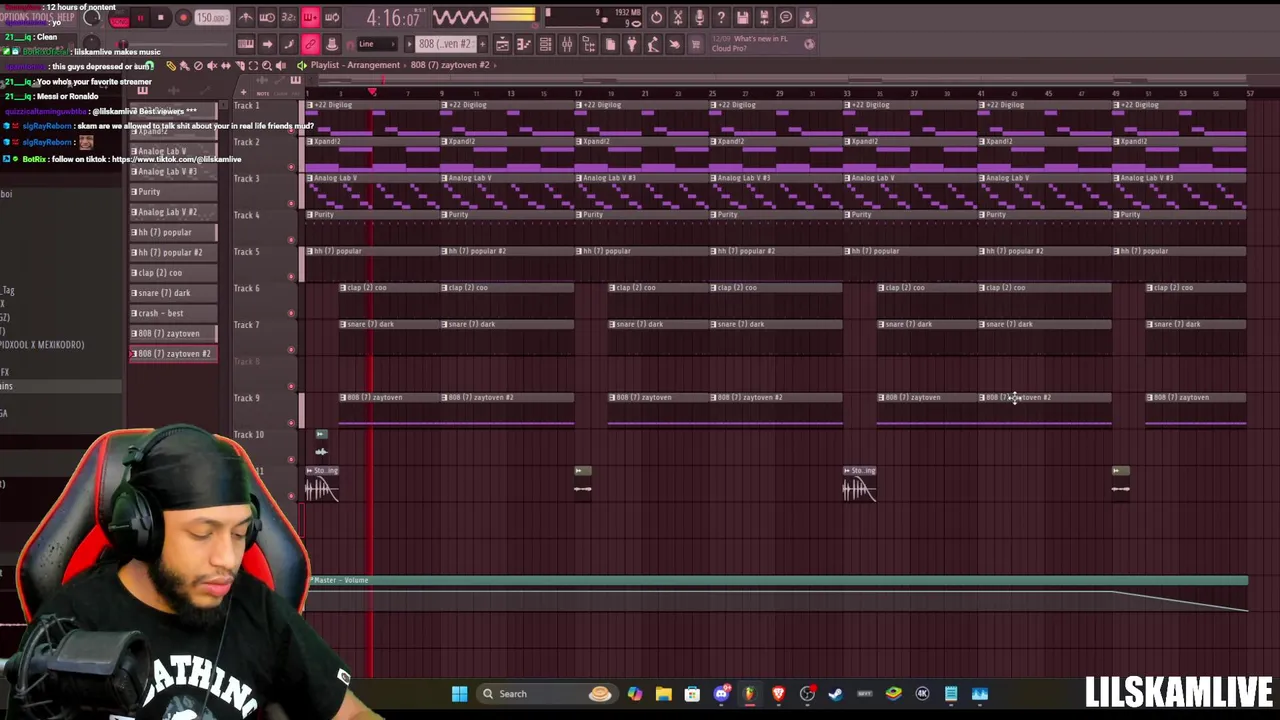Screen dimensions: 1280x720
Task: Open help with the question mark icon
Action: (721, 18)
